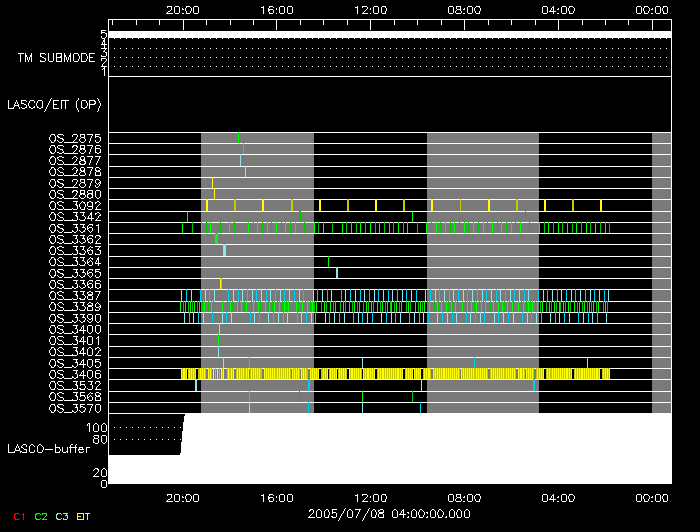The width and height of the screenshot is (700, 532).
Task: Click the cyan C3 legend entry
Action: point(63,516)
